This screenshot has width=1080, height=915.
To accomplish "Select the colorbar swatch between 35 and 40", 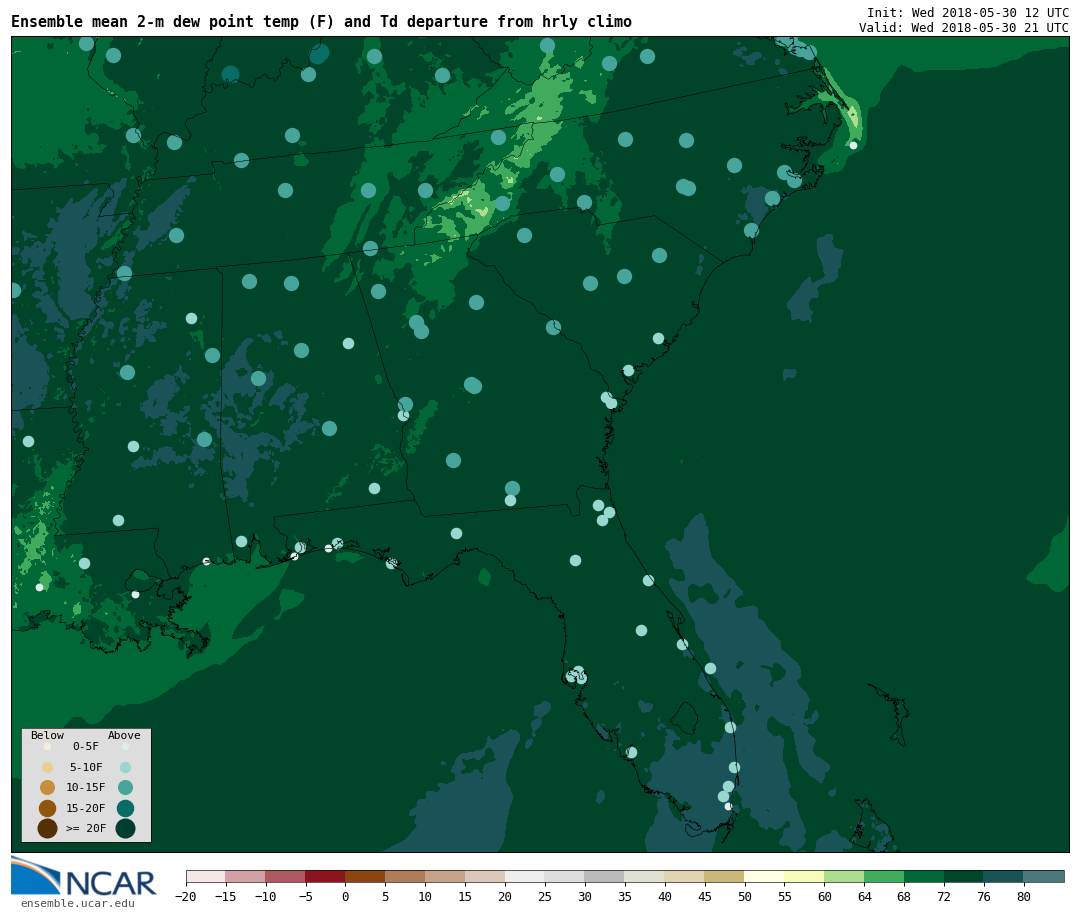I will [x=645, y=876].
